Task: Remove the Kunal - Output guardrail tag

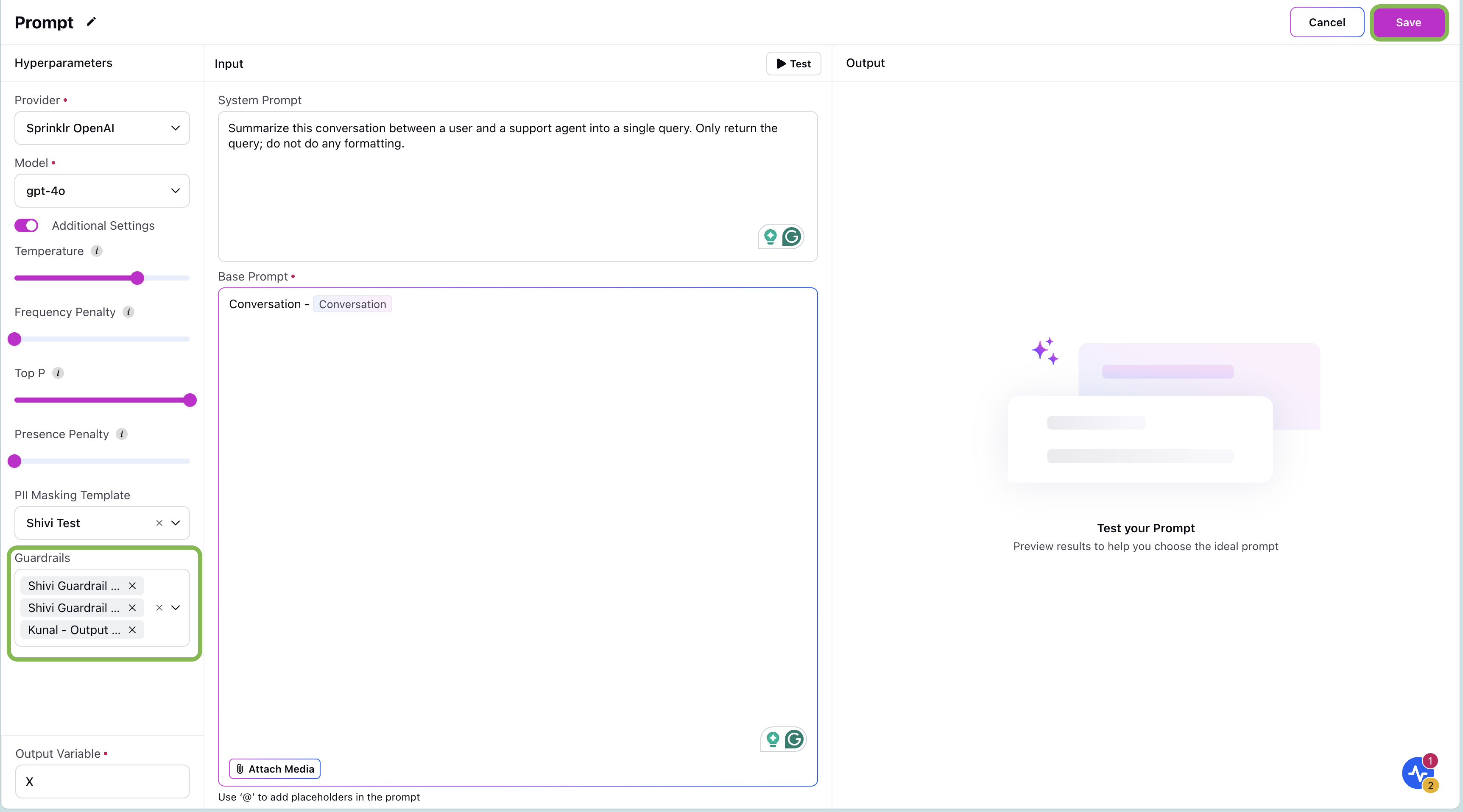Action: coord(132,630)
